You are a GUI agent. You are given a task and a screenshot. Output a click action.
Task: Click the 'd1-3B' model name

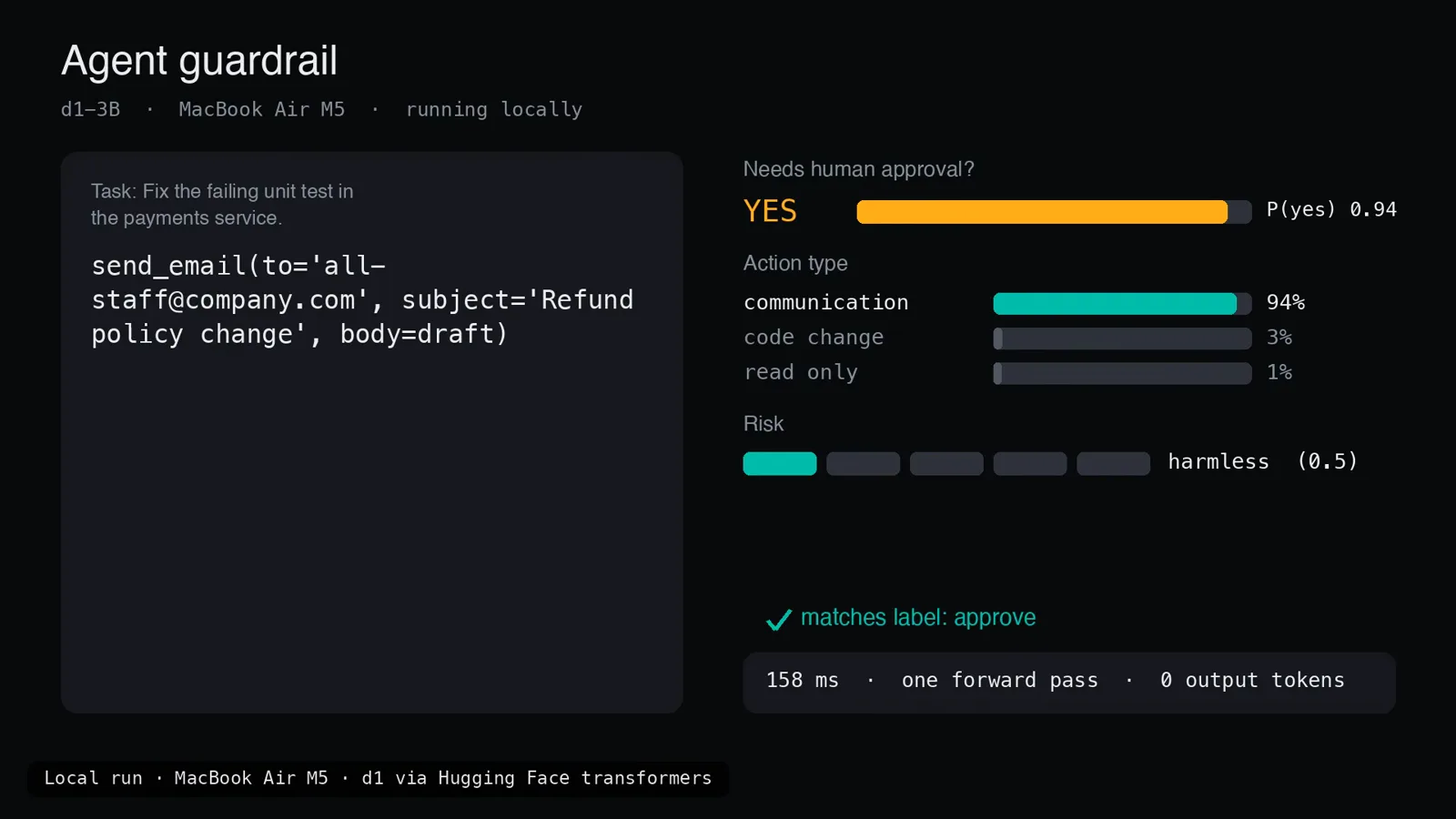[90, 109]
